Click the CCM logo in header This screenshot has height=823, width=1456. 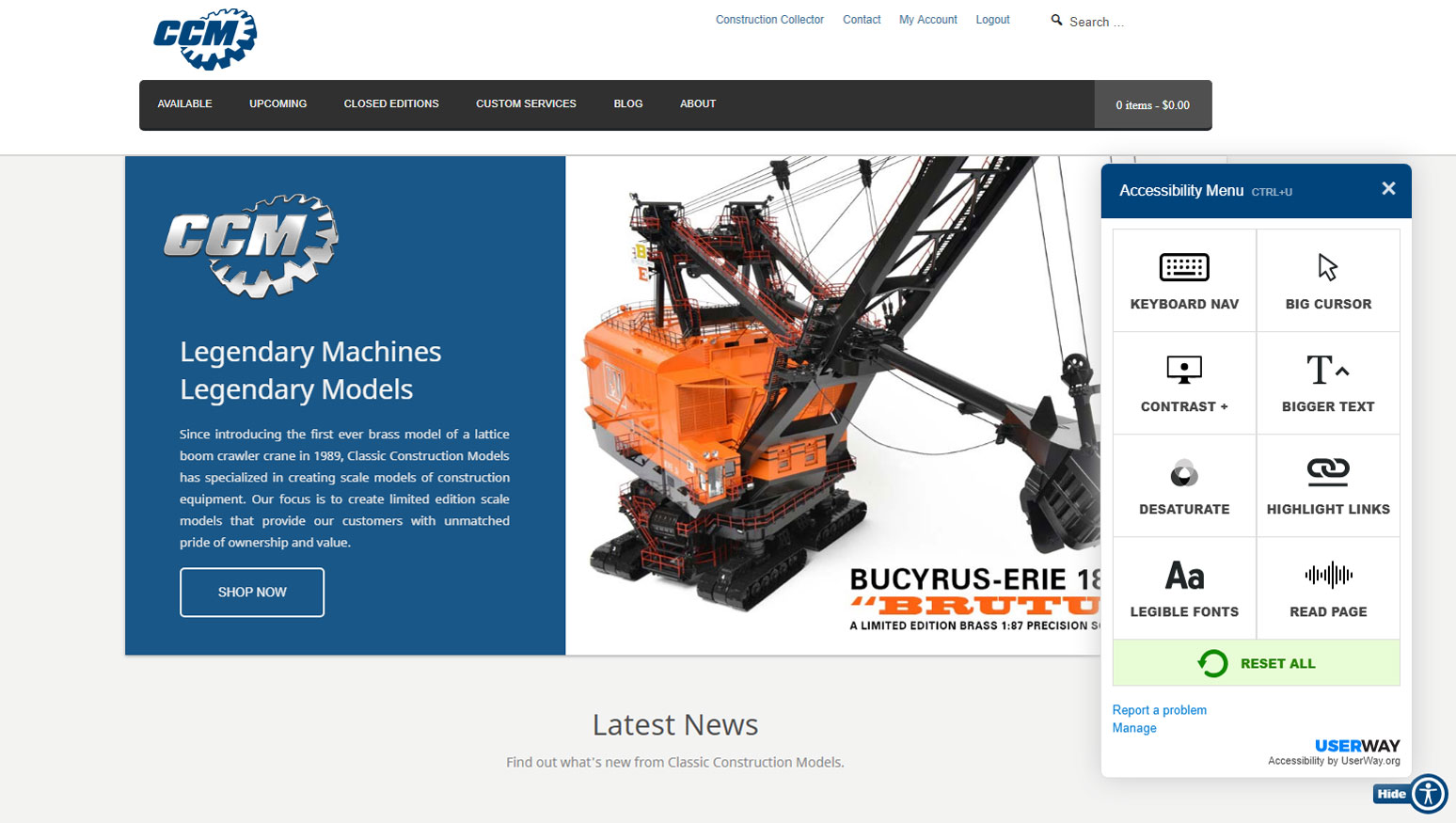205,40
